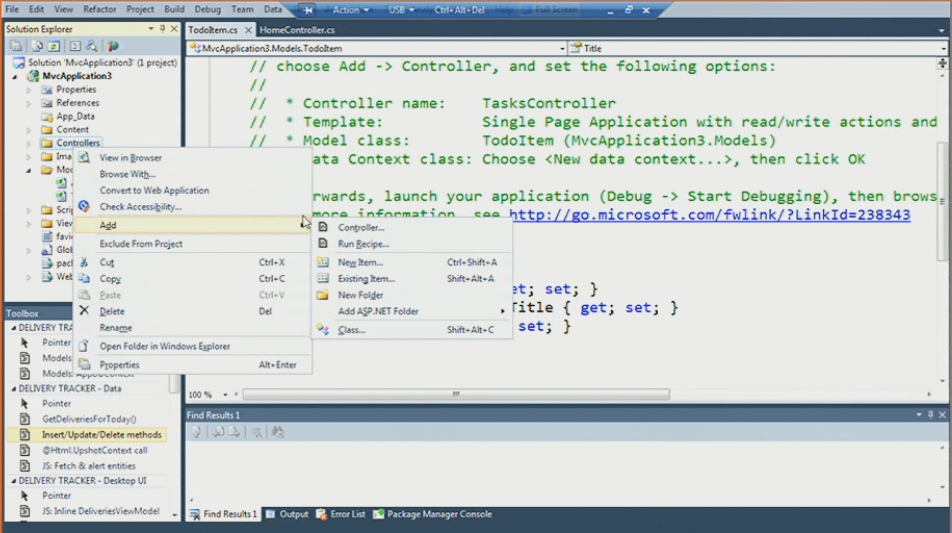Open the MvcApplication3.Models.TodoItem type dropdown

point(562,49)
